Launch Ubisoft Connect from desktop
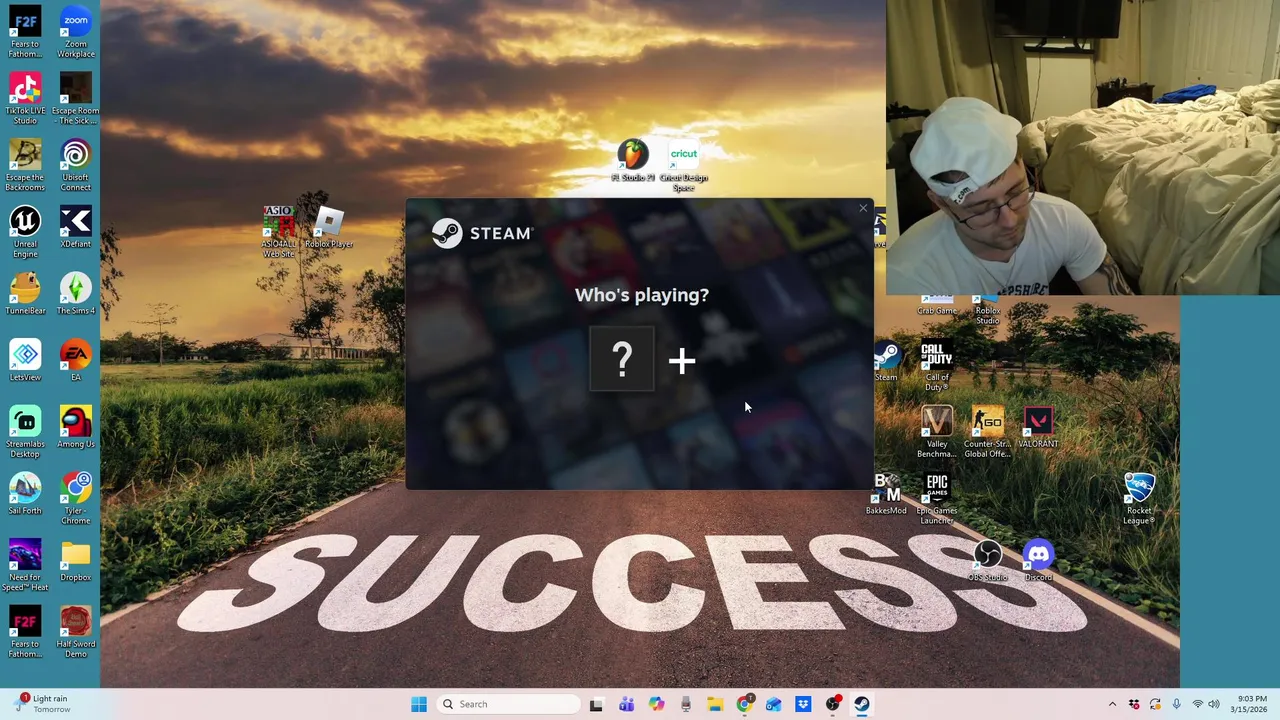The width and height of the screenshot is (1280, 720). coord(75,165)
